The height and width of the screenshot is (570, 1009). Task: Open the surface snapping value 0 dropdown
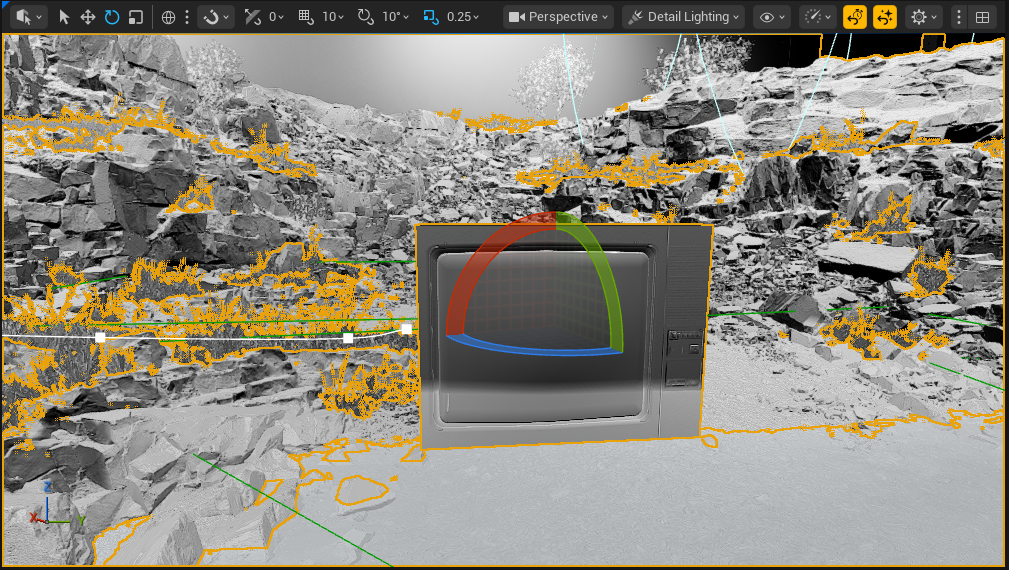(x=276, y=17)
